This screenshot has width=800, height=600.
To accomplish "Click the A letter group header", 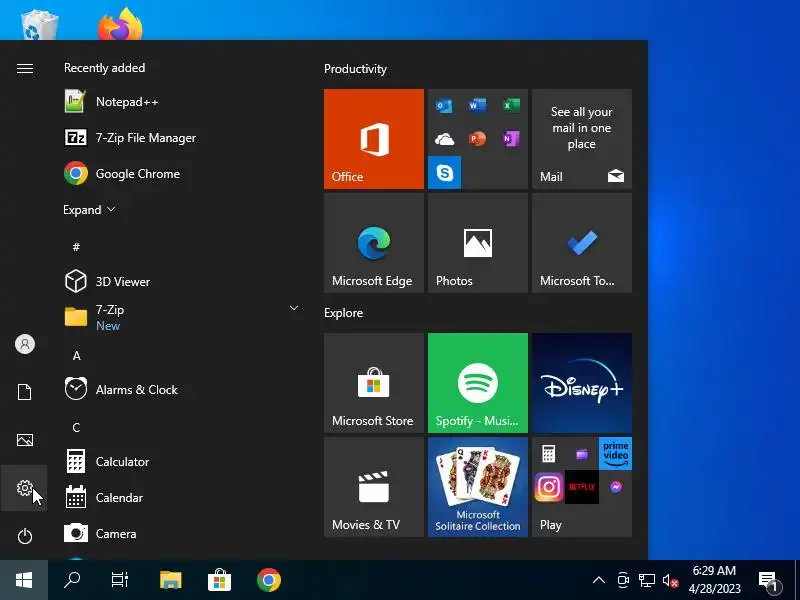I will tap(77, 356).
